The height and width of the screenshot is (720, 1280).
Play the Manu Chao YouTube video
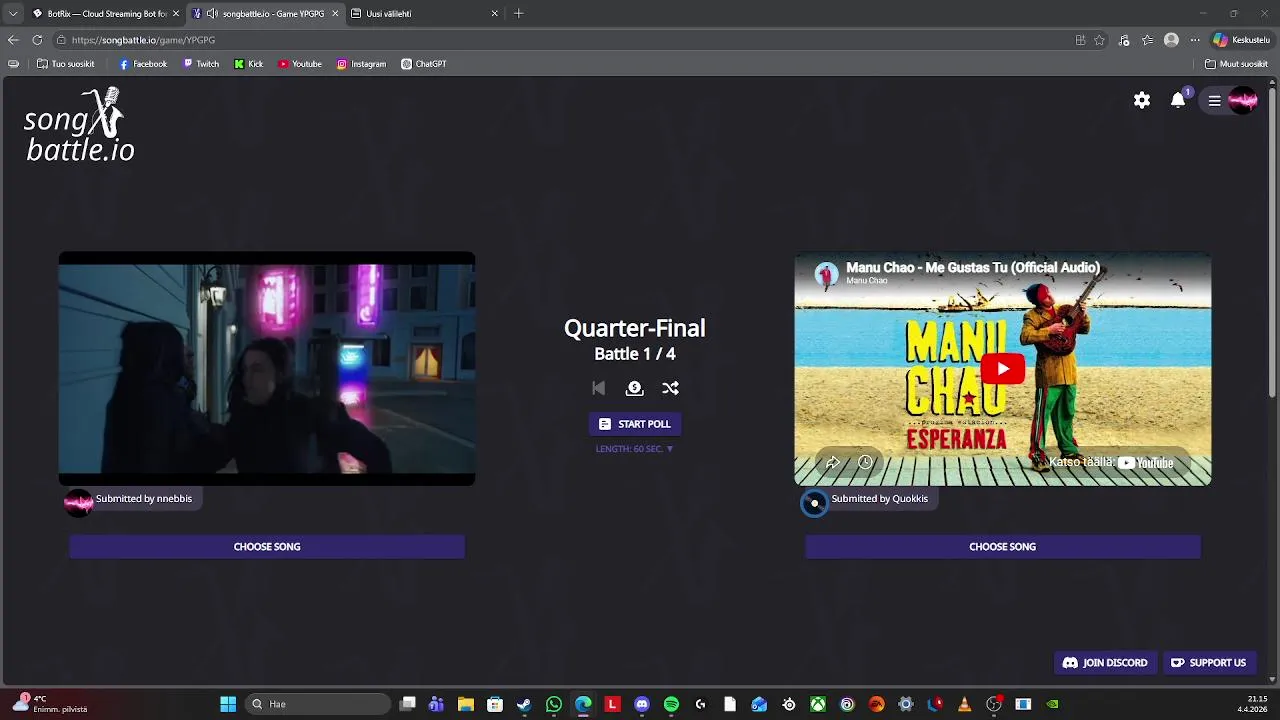pyautogui.click(x=1002, y=368)
